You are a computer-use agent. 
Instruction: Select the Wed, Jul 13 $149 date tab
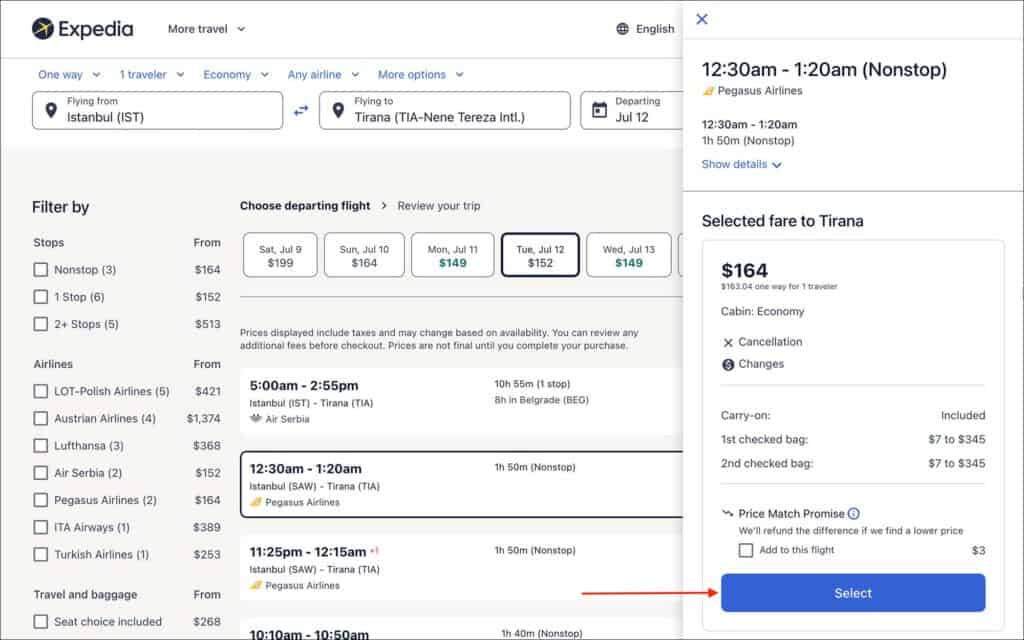pos(629,255)
